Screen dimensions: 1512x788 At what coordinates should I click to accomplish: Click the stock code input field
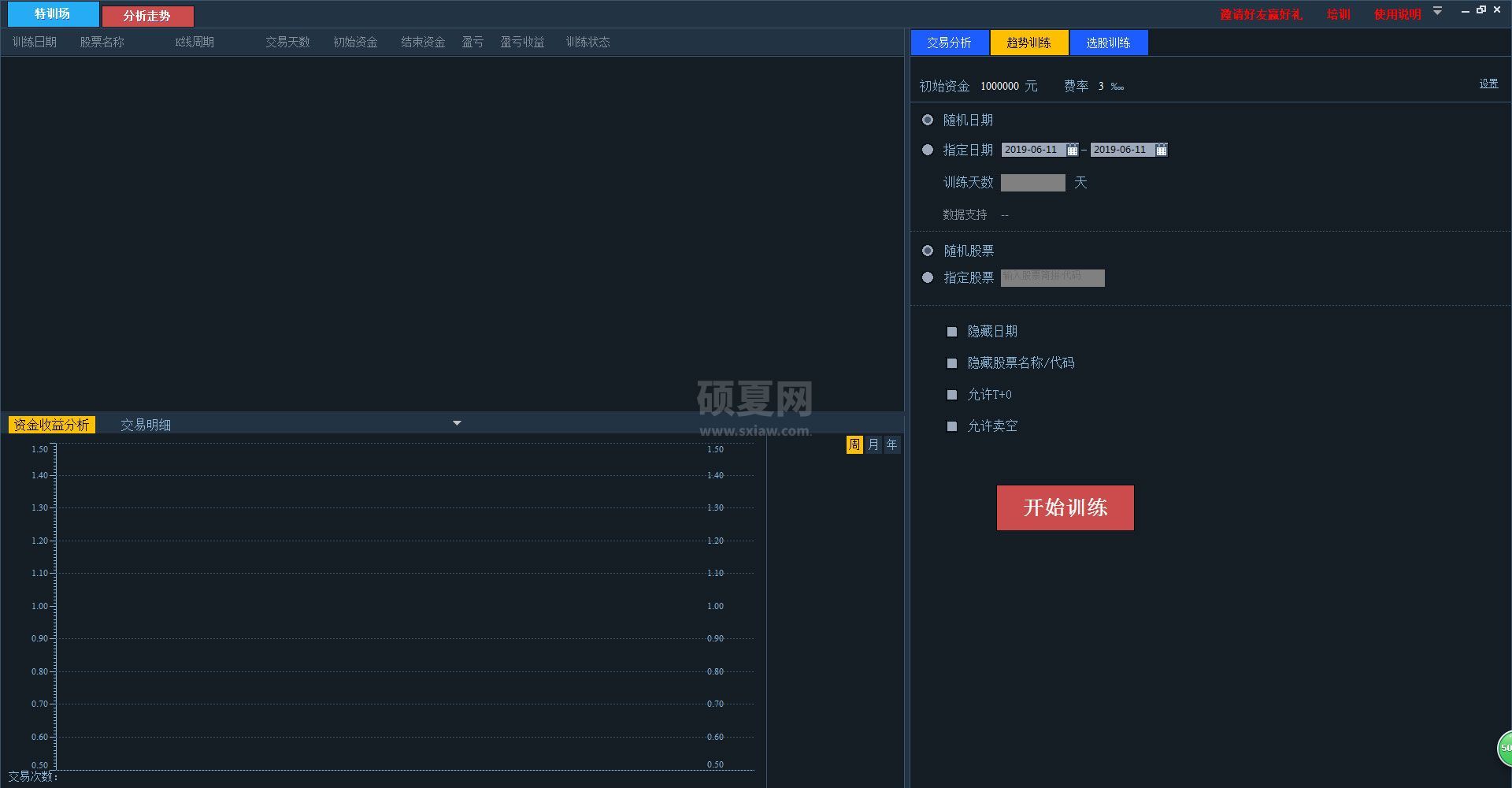click(1053, 277)
